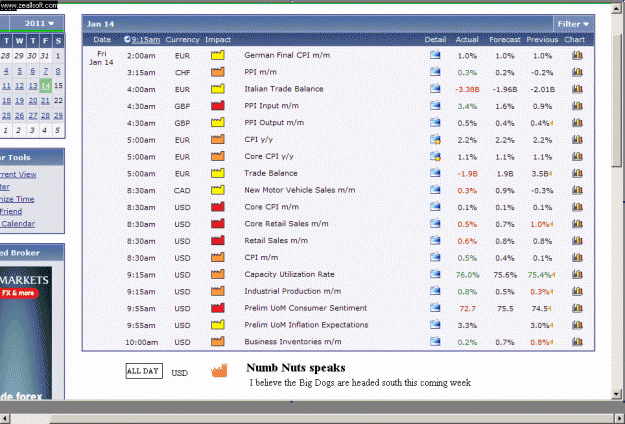This screenshot has height=424, width=625.
Task: Show chart for Prelim UoM Inflation Expectations
Action: 577,325
